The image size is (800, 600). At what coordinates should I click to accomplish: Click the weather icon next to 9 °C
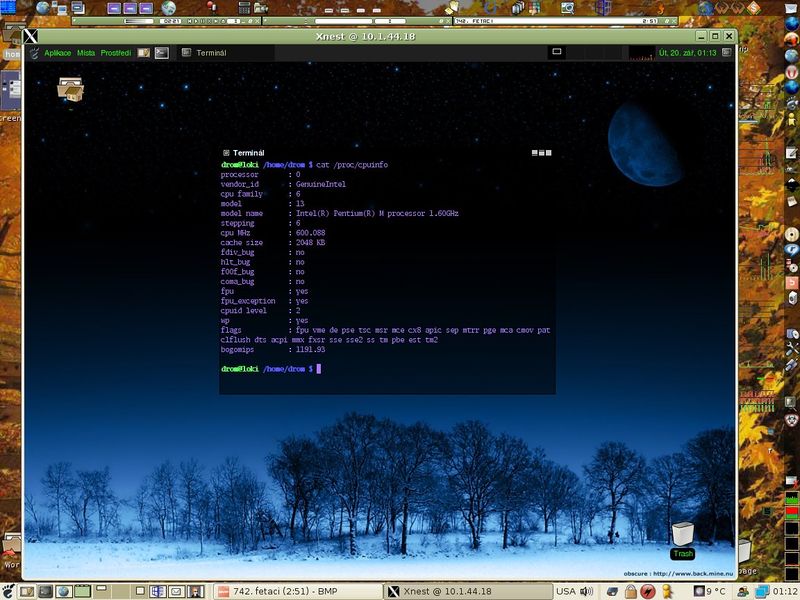[x=699, y=590]
